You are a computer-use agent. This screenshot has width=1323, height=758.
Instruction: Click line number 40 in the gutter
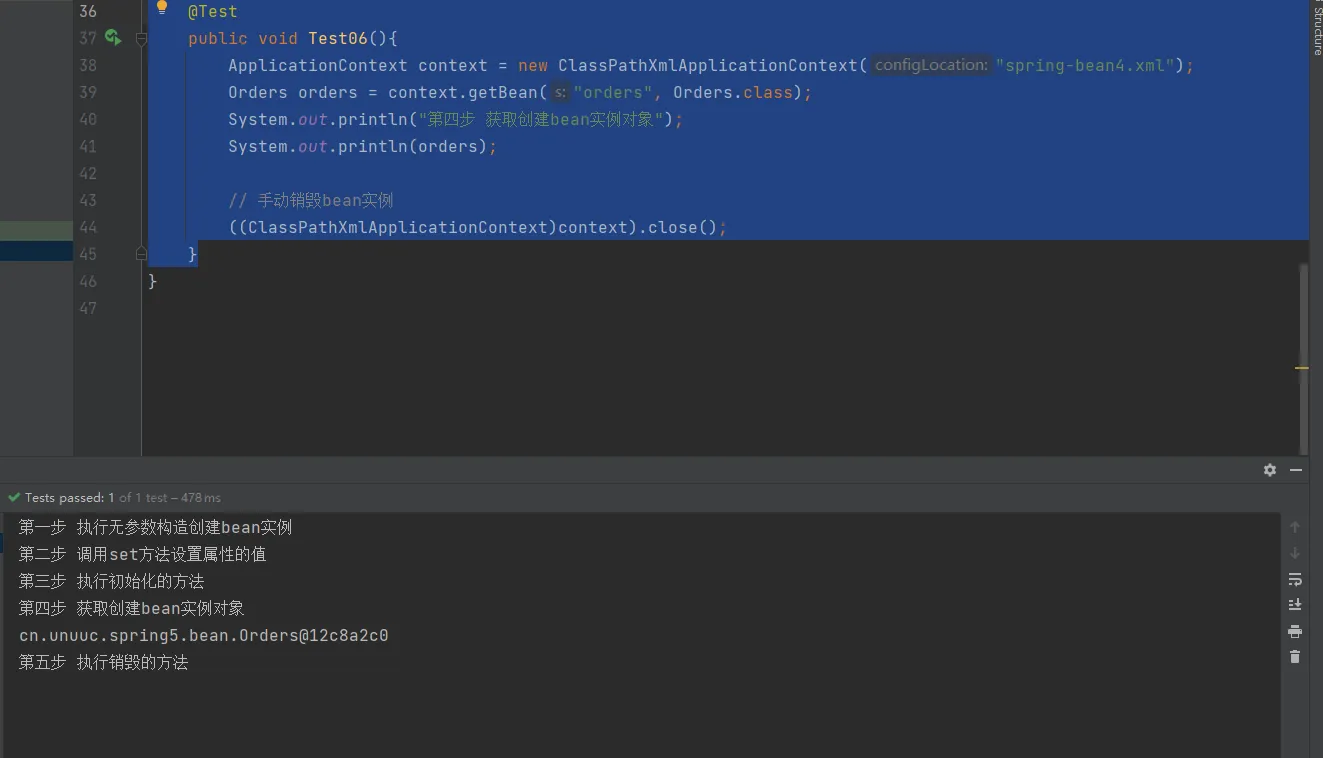(88, 119)
